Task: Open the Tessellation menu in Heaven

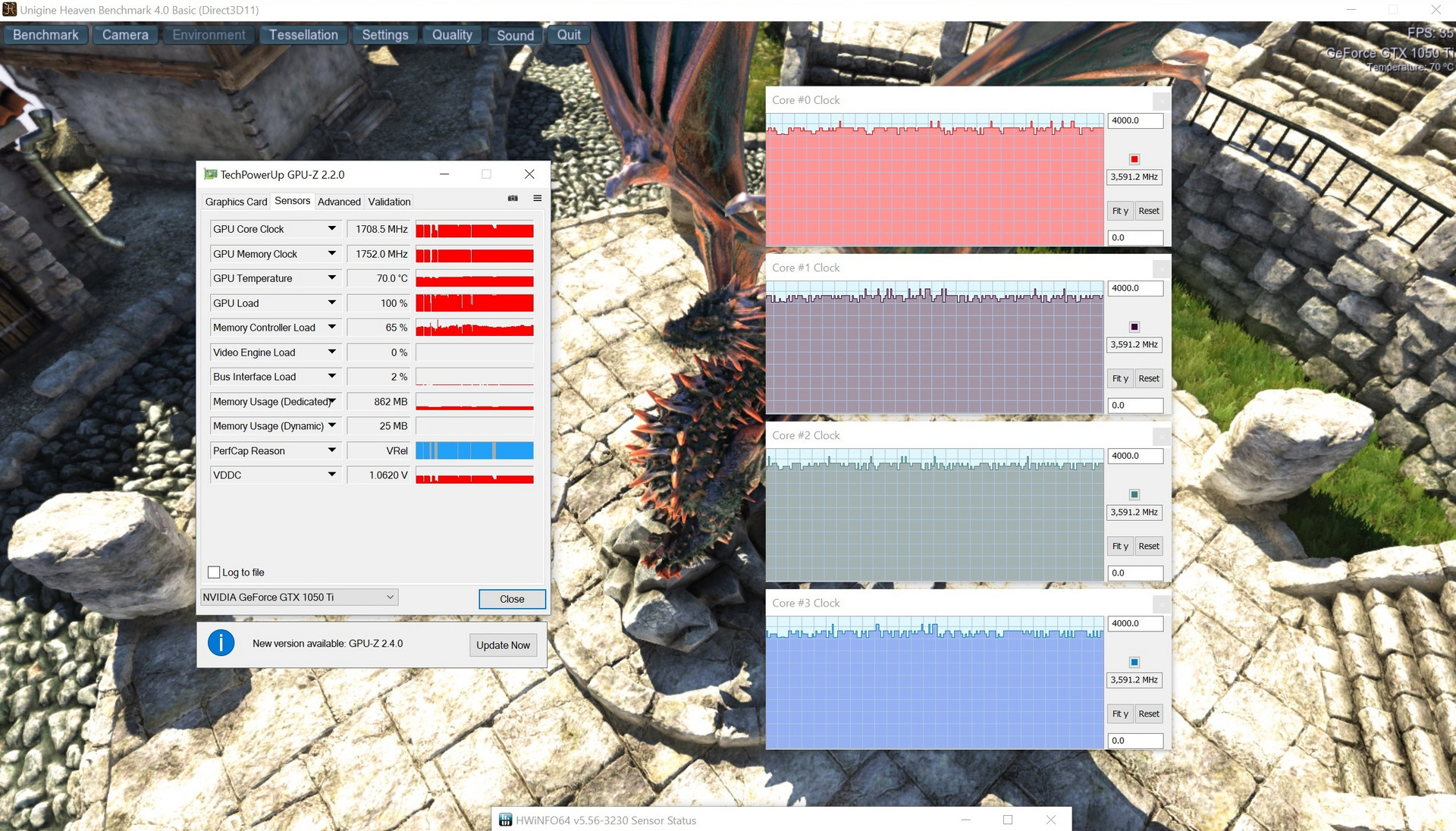Action: point(303,35)
